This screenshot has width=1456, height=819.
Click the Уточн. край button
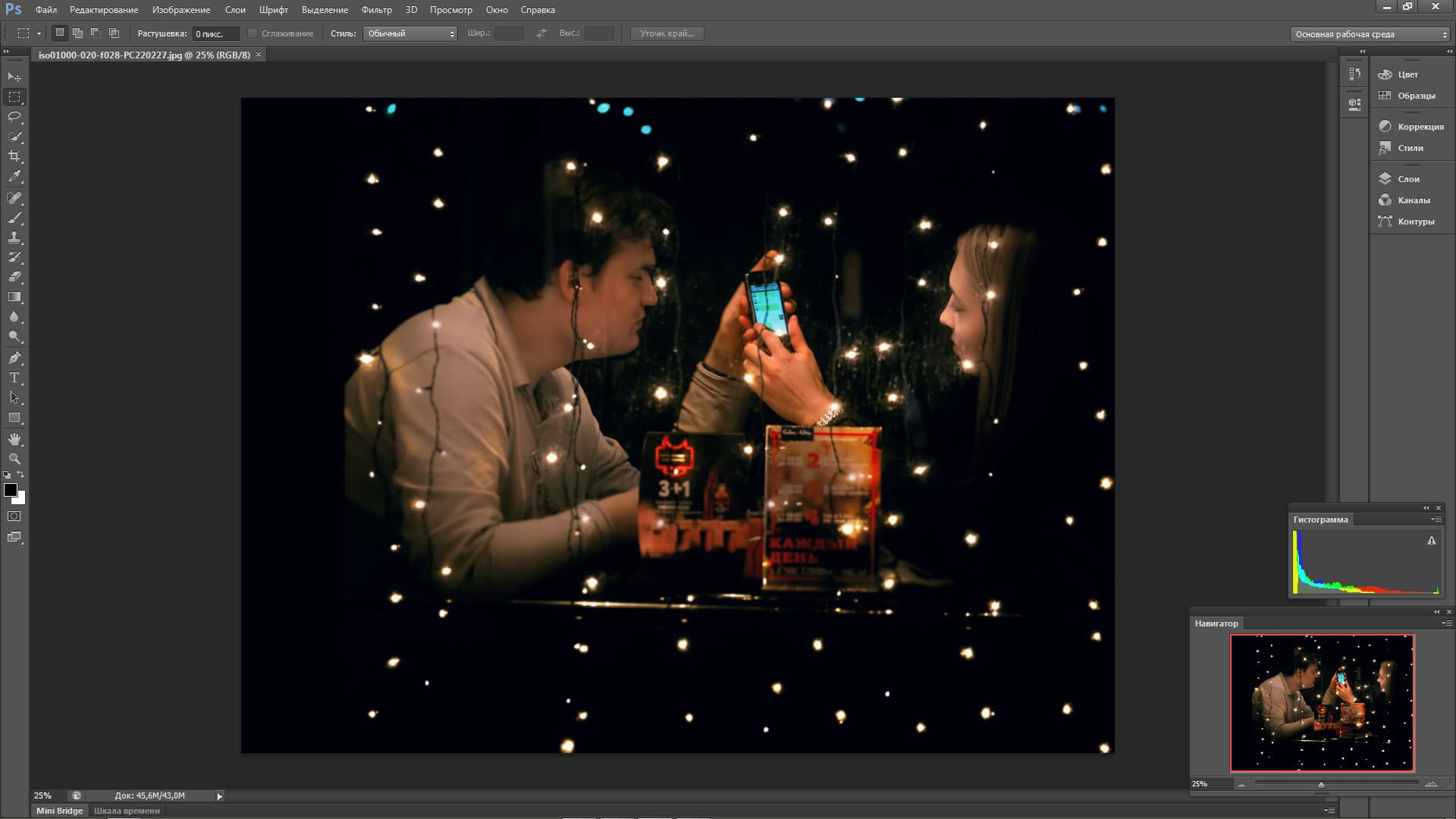[667, 33]
